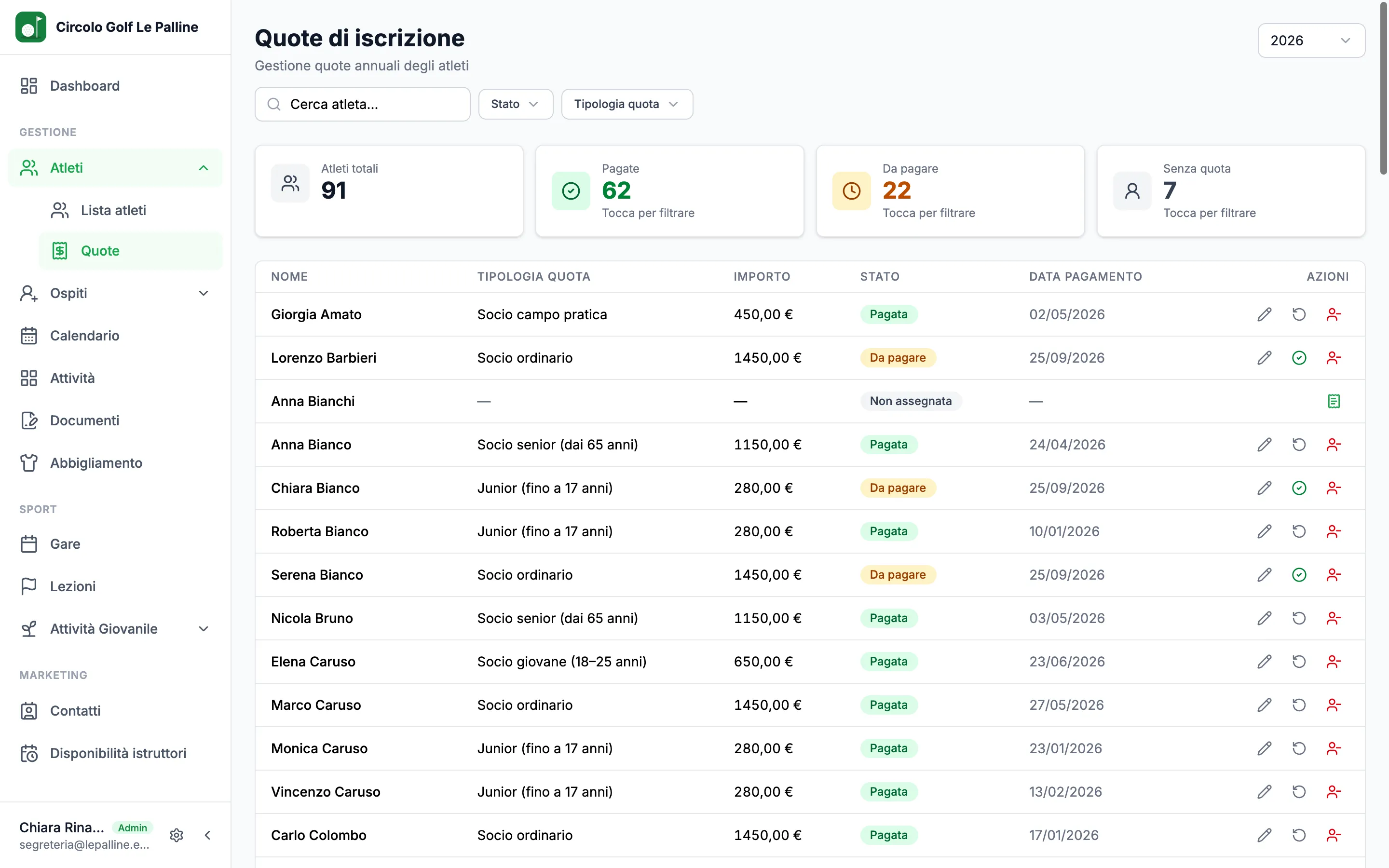Revert payment for Elena Caruso
Viewport: 1389px width, 868px height.
click(x=1299, y=662)
